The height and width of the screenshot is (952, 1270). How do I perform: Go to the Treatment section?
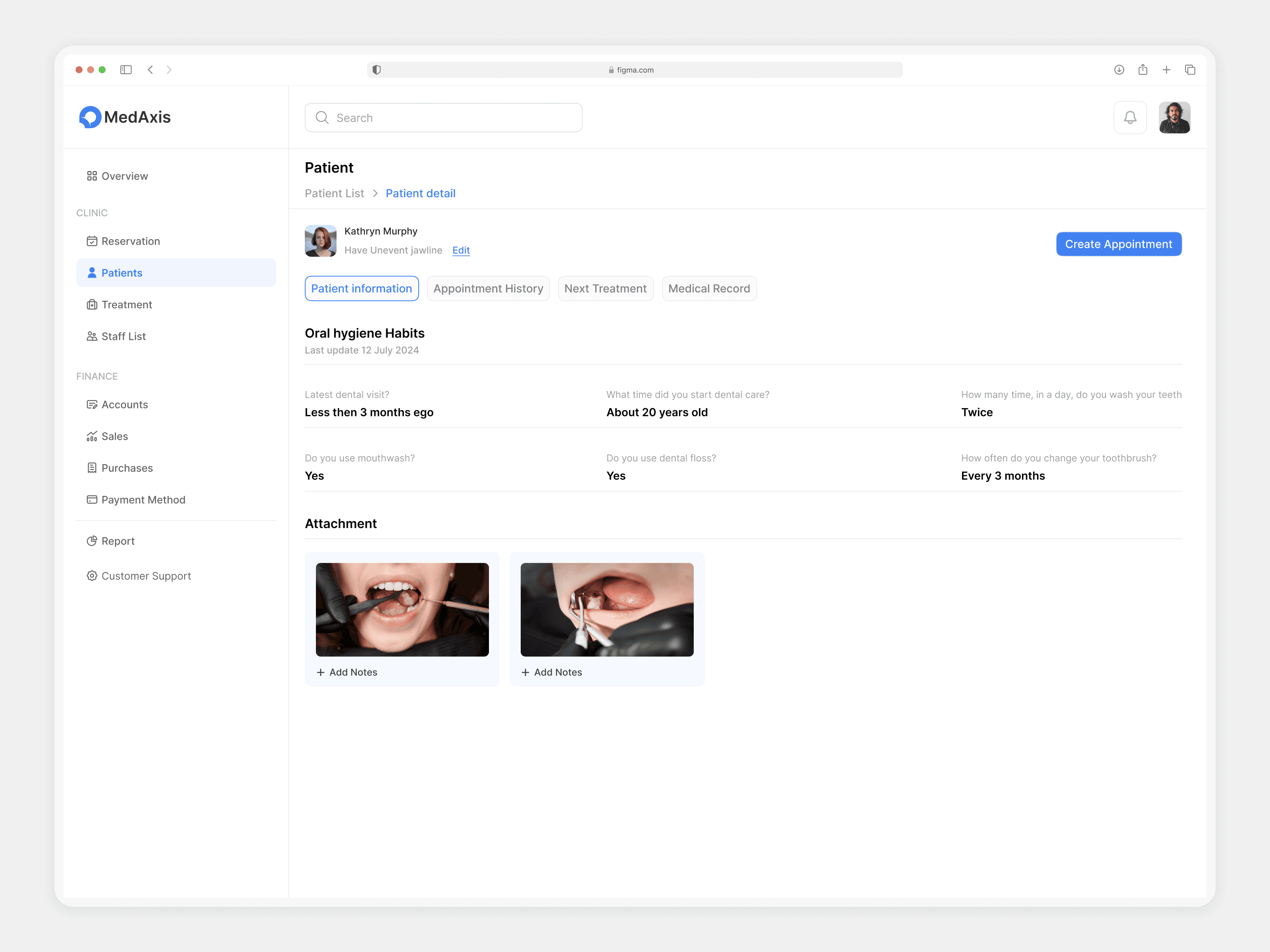click(126, 305)
